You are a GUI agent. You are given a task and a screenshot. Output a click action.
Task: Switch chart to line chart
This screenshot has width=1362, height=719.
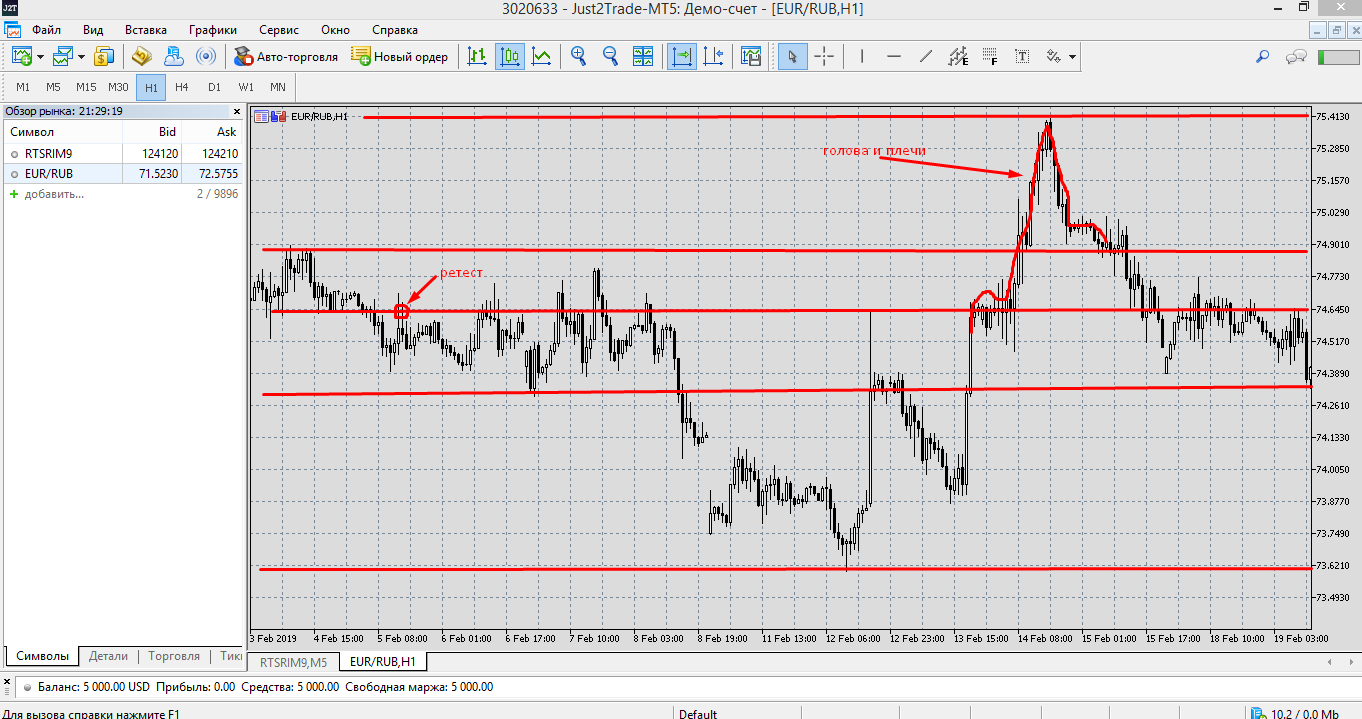coord(542,56)
